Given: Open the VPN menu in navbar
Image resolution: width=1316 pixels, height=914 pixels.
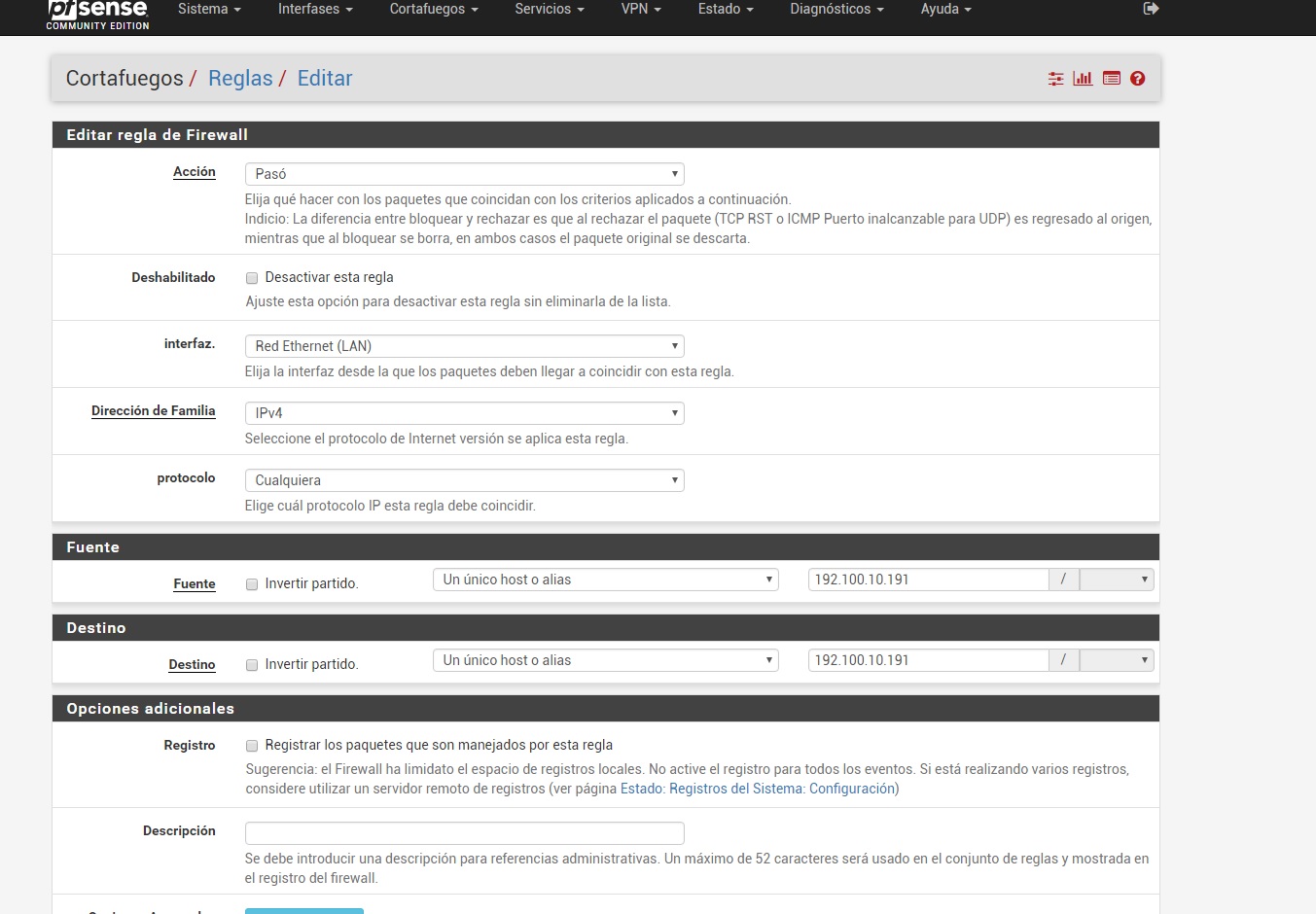Looking at the screenshot, I should tap(641, 10).
